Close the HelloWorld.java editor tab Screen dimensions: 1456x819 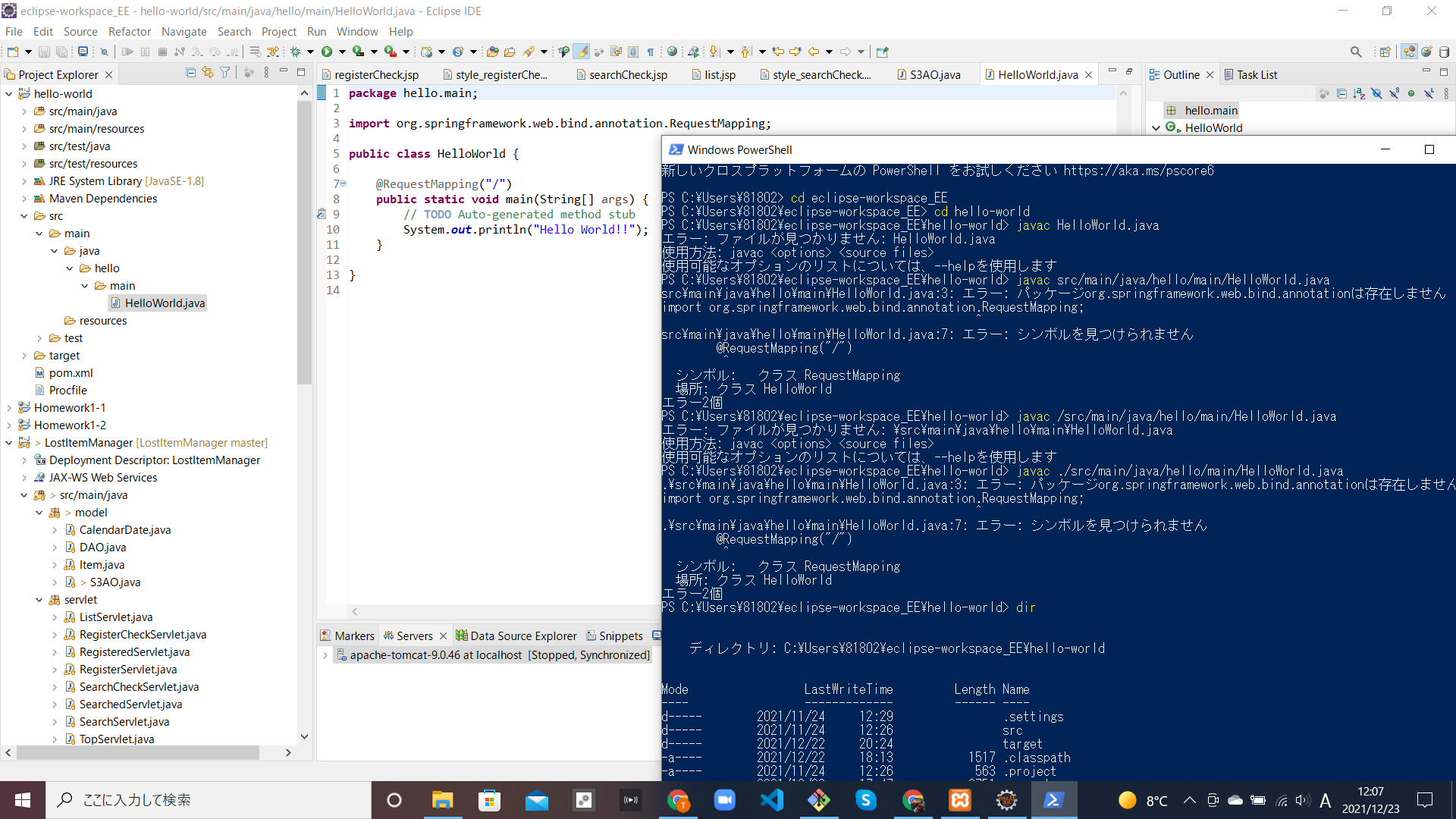[1089, 74]
